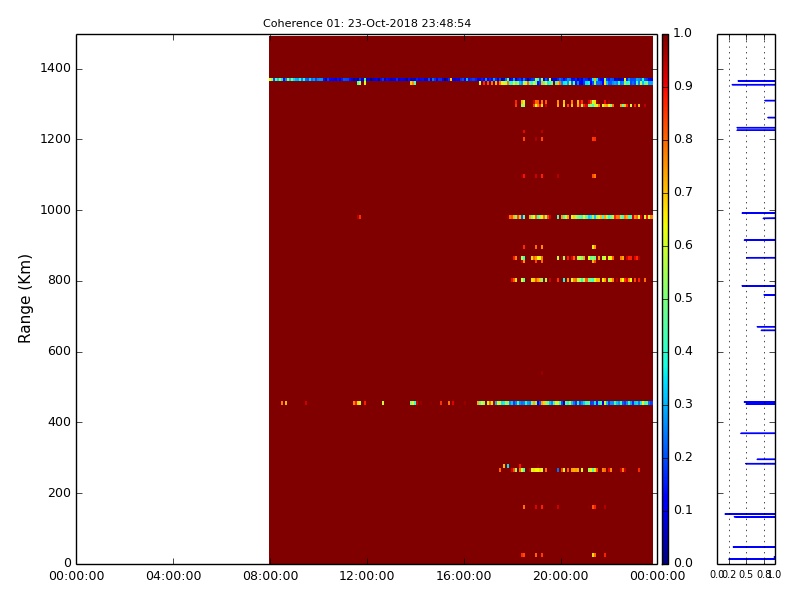Click the 800 range tick label
This screenshot has width=800, height=600.
(59, 280)
